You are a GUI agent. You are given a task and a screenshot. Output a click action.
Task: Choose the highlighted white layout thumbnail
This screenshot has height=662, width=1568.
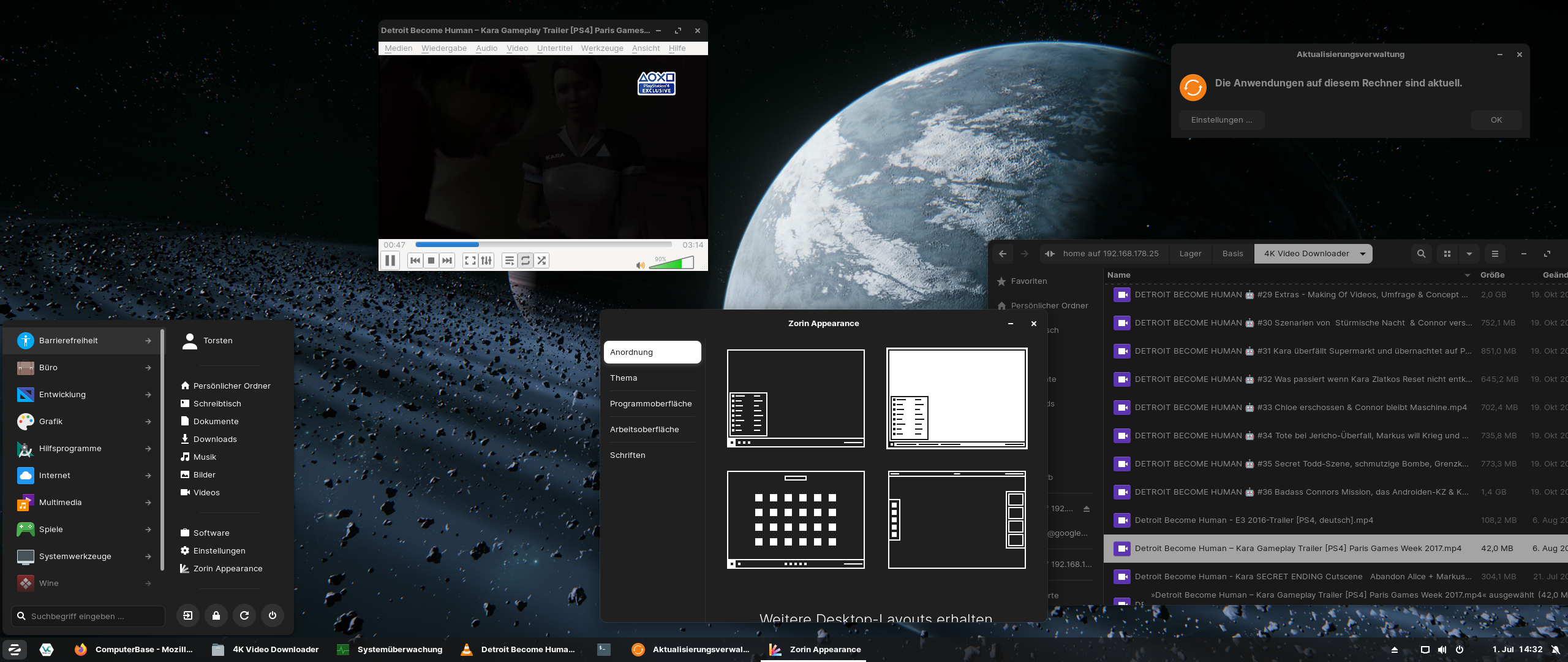click(x=957, y=398)
